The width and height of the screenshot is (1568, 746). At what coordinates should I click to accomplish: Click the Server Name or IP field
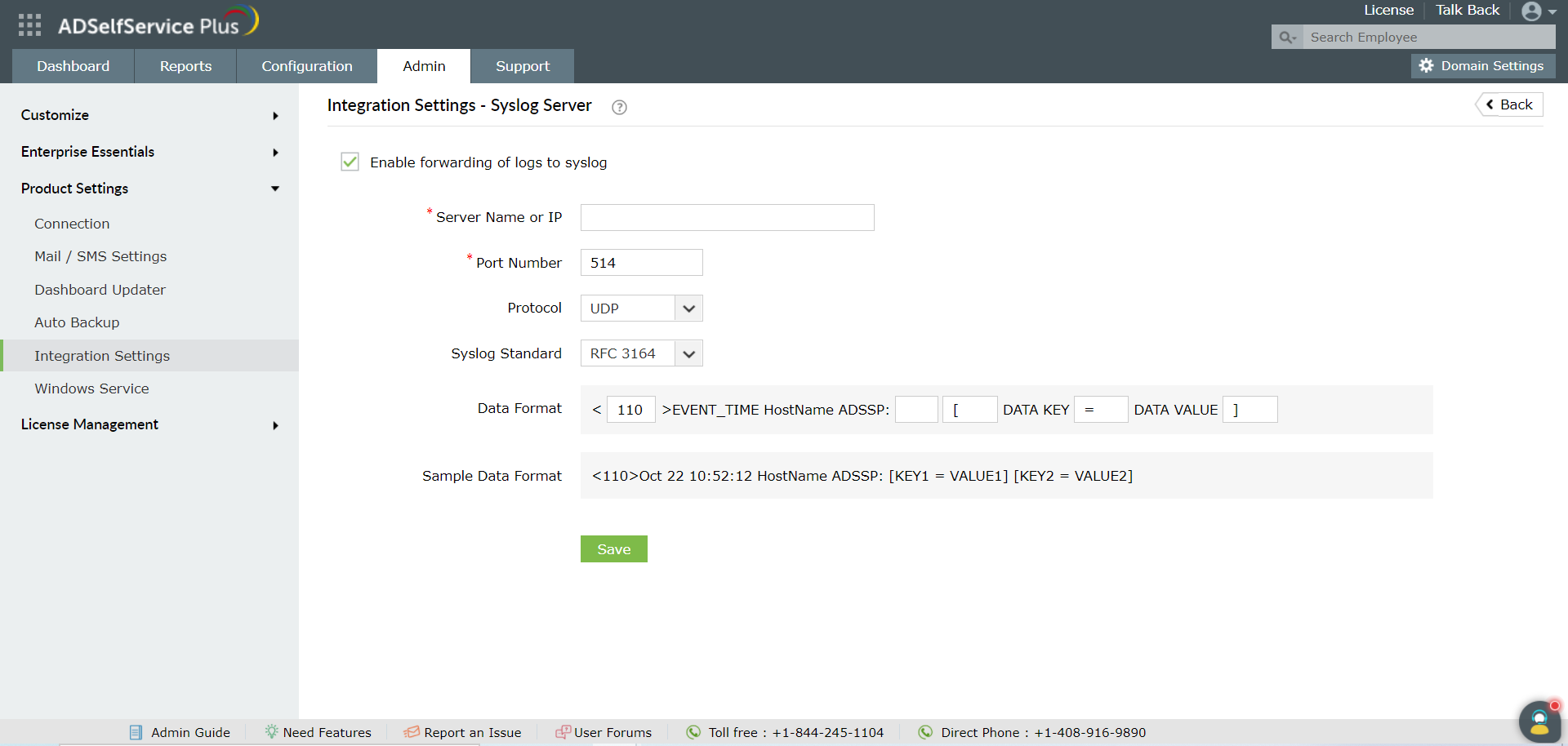coord(726,217)
